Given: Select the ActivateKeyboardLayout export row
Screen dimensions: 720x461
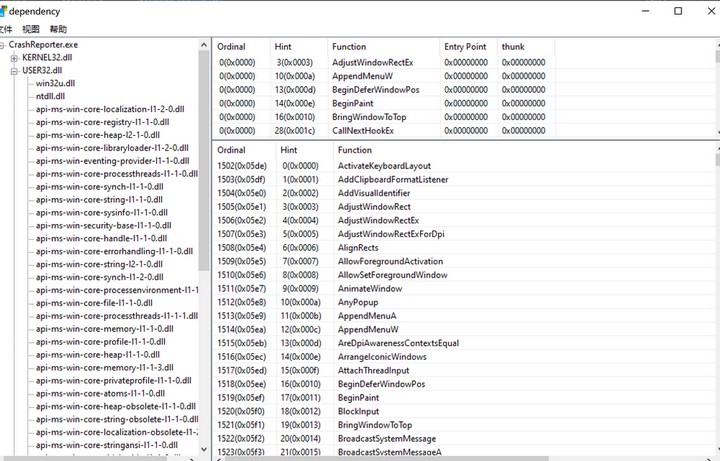Looking at the screenshot, I should pos(384,166).
